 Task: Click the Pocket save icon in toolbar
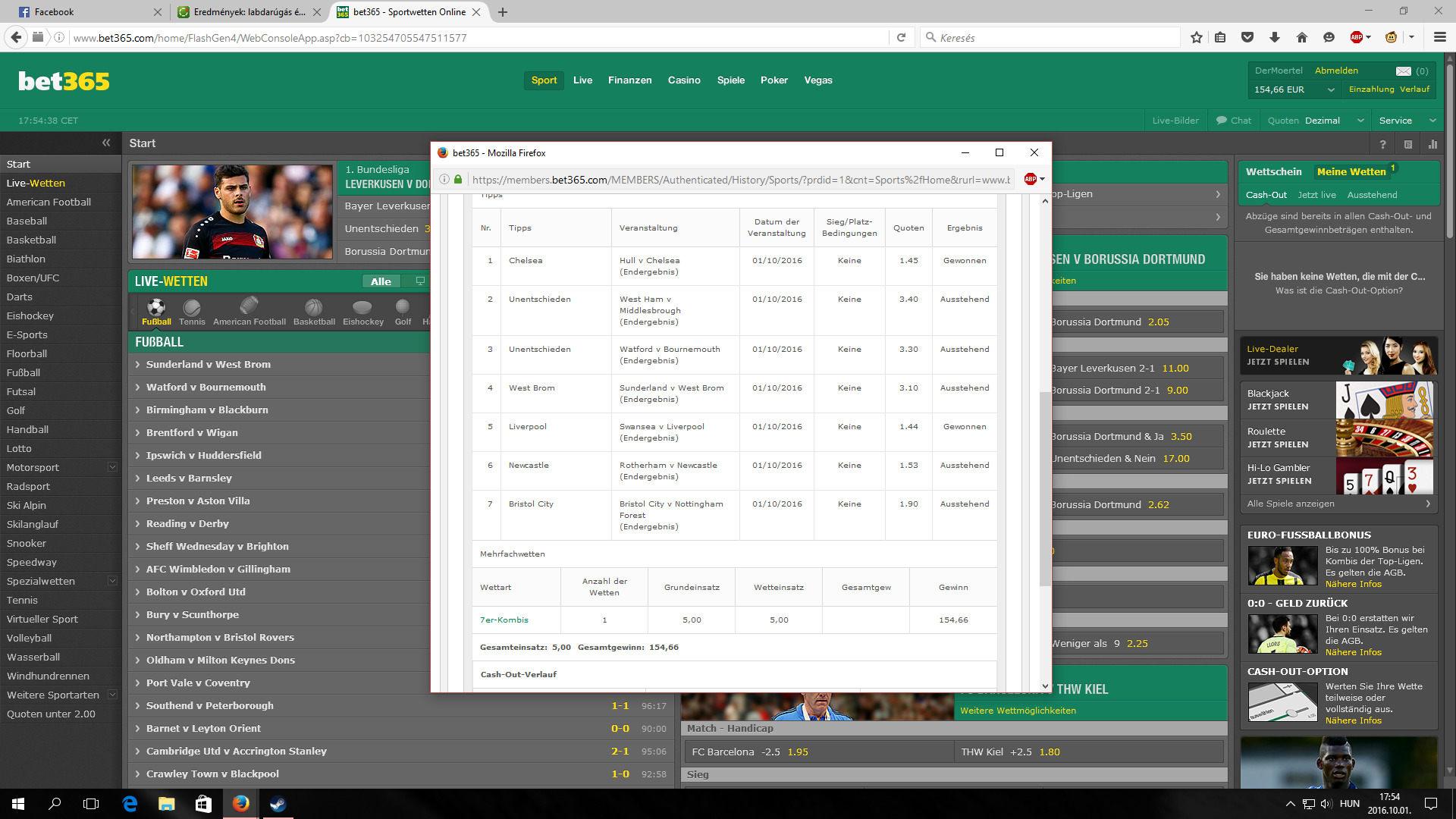[x=1247, y=37]
